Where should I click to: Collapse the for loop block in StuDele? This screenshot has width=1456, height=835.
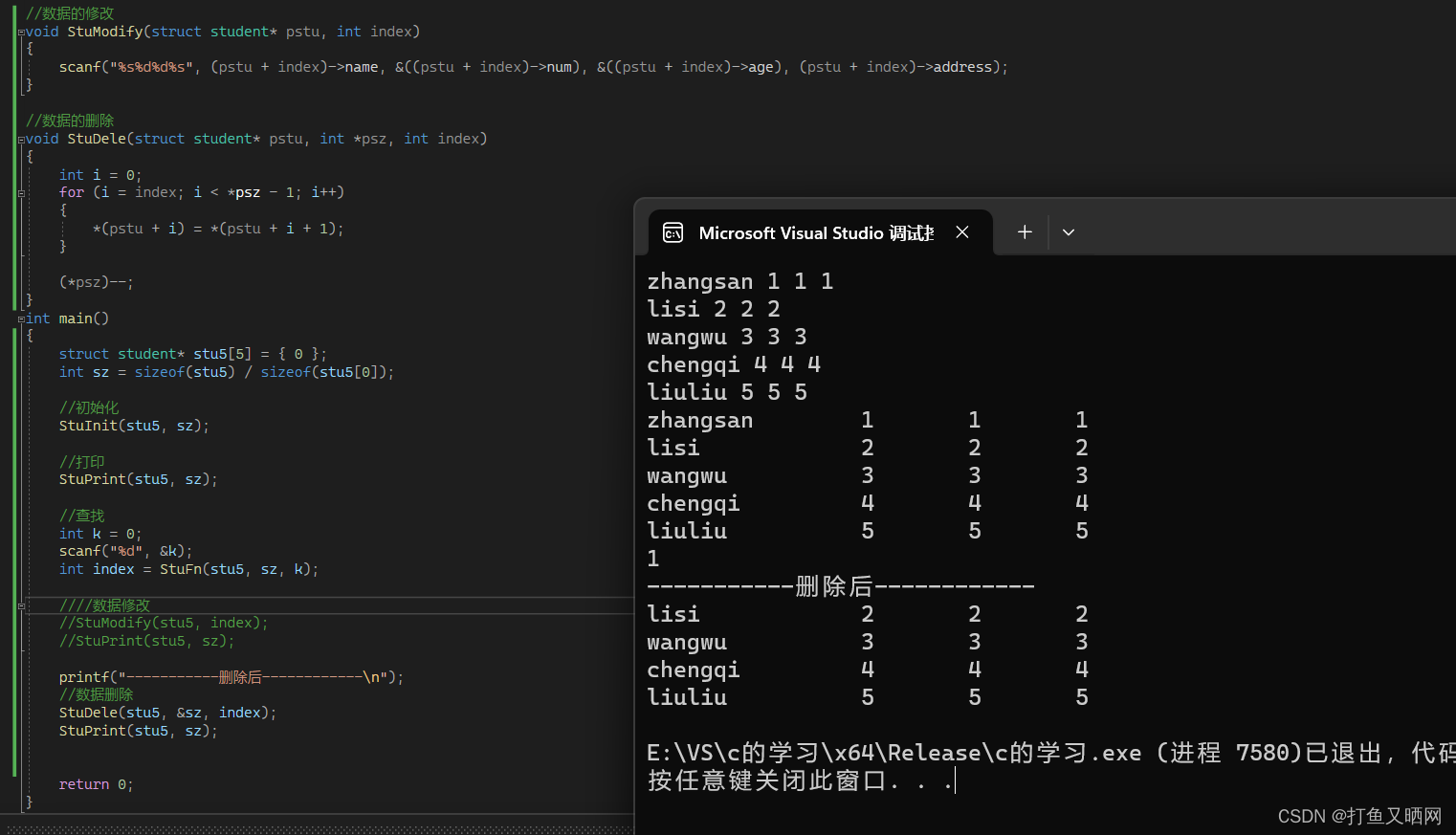point(21,193)
